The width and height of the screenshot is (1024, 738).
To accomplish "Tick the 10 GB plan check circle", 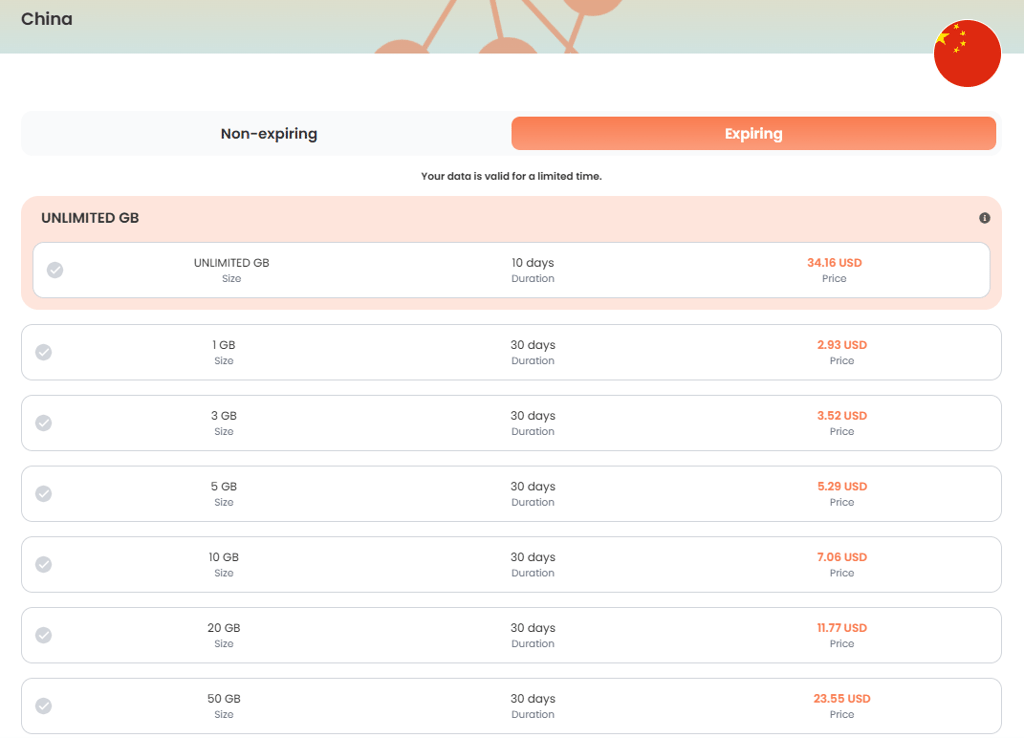I will [44, 564].
